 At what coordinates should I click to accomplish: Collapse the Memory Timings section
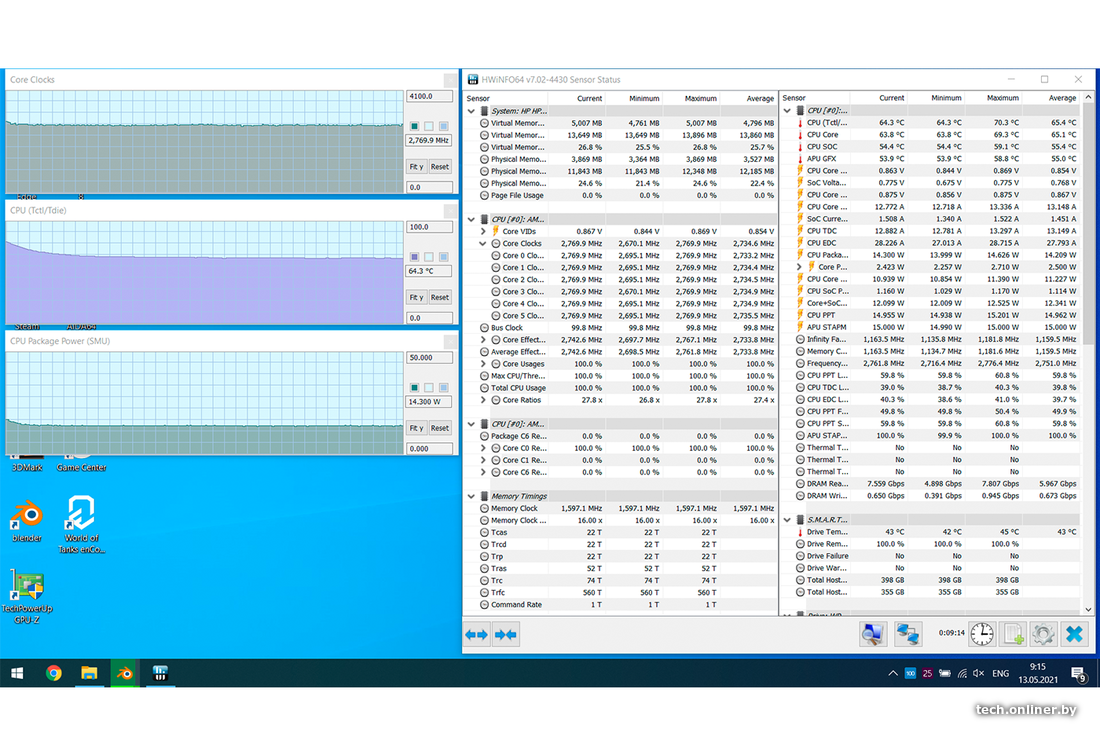pos(472,496)
